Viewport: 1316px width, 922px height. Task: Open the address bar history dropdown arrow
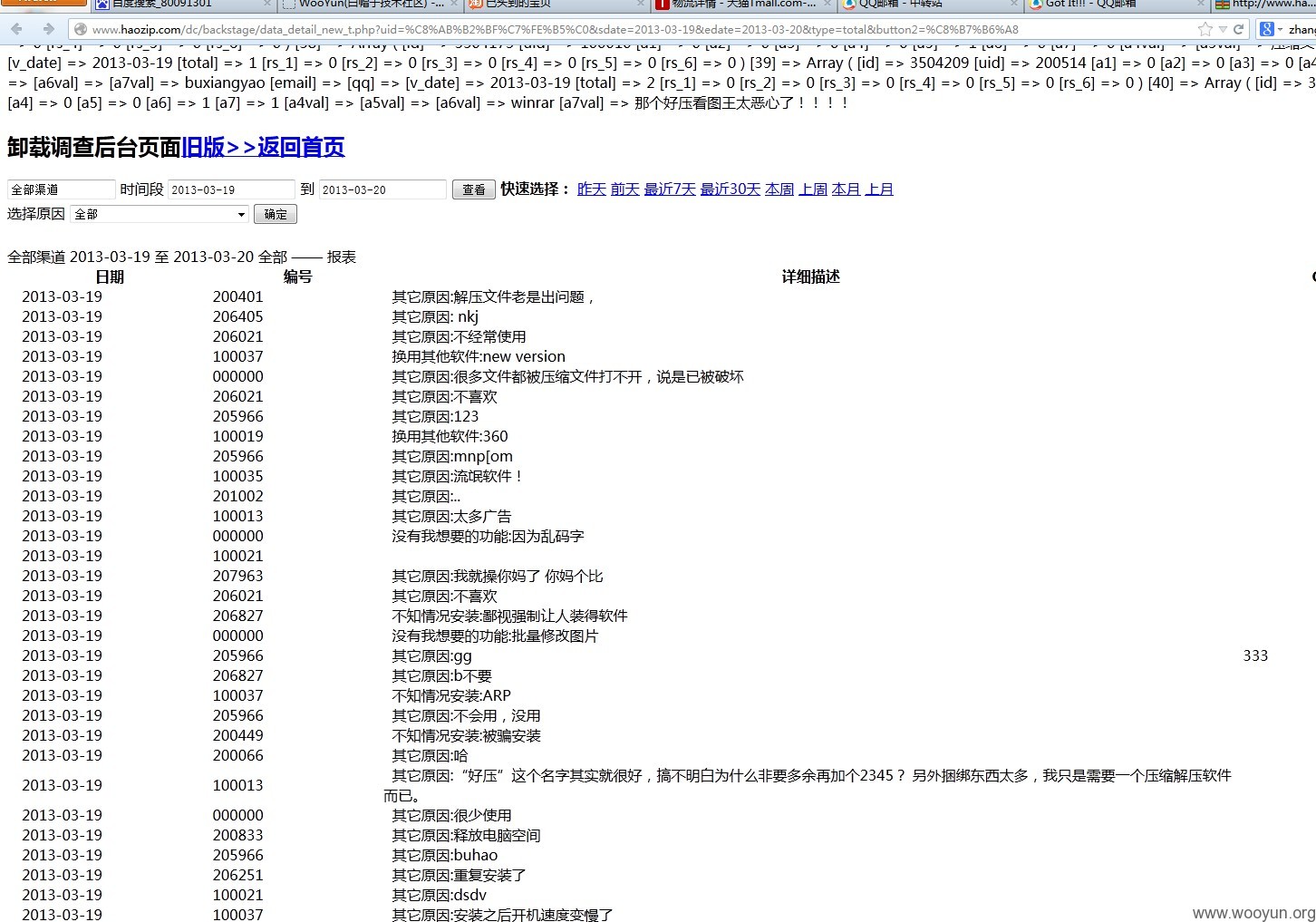pyautogui.click(x=1223, y=29)
